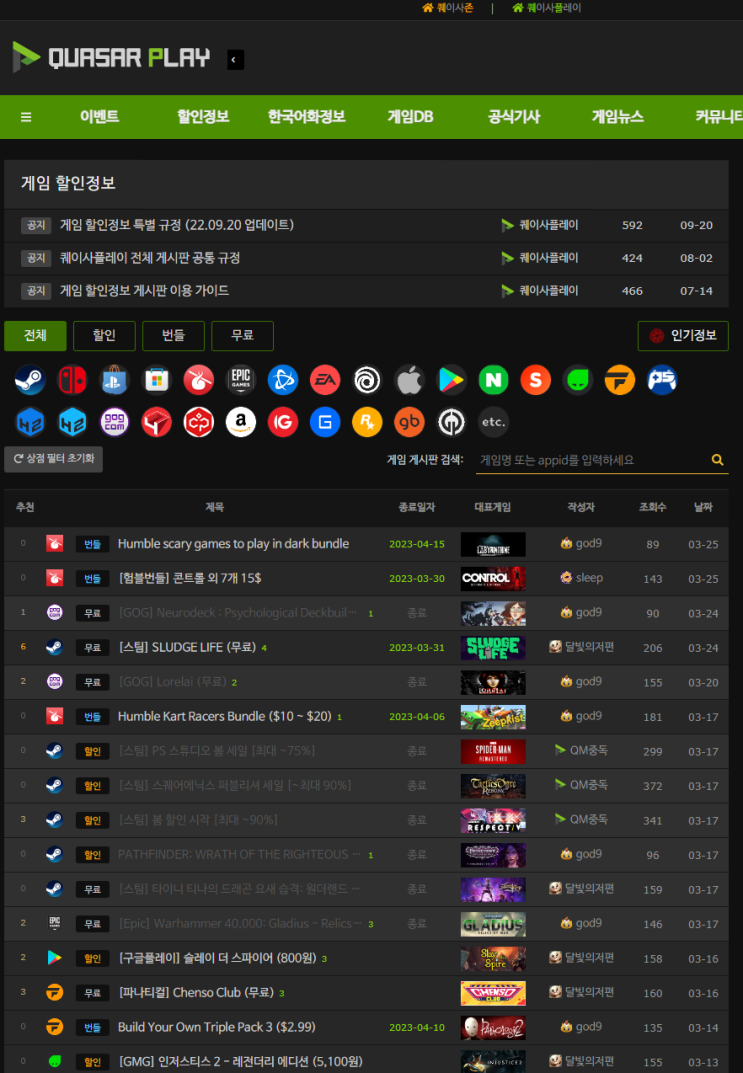This screenshot has width=743, height=1073.
Task: Sort by 조회수 column header
Action: pos(652,507)
